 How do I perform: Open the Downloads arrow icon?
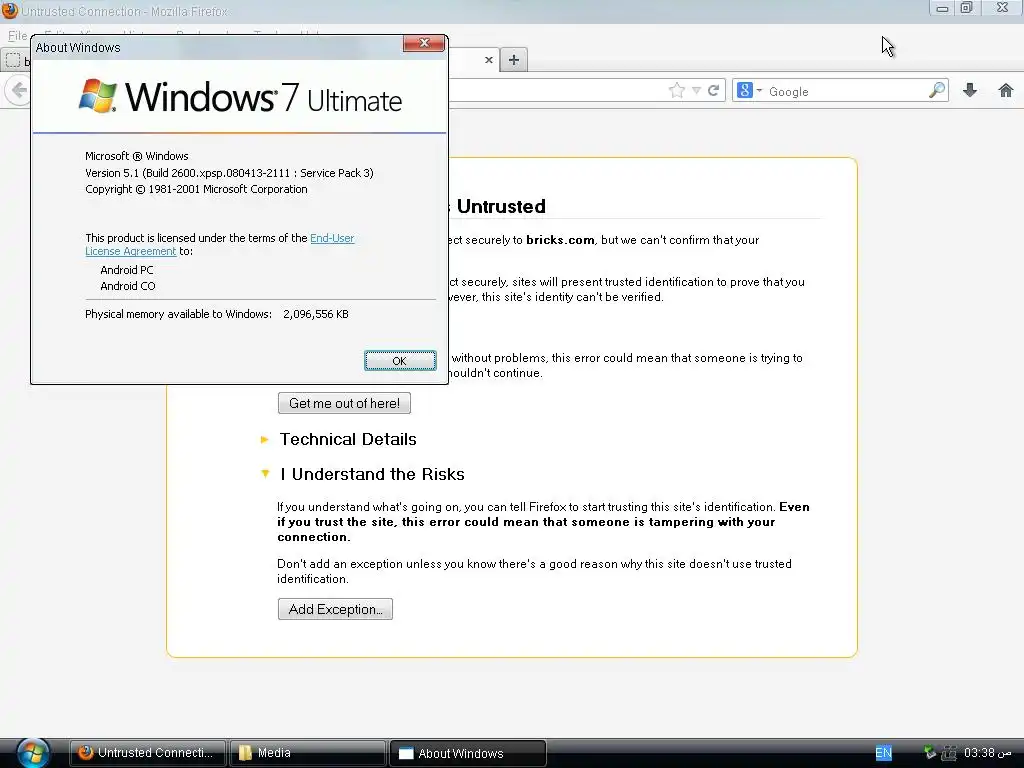[970, 91]
